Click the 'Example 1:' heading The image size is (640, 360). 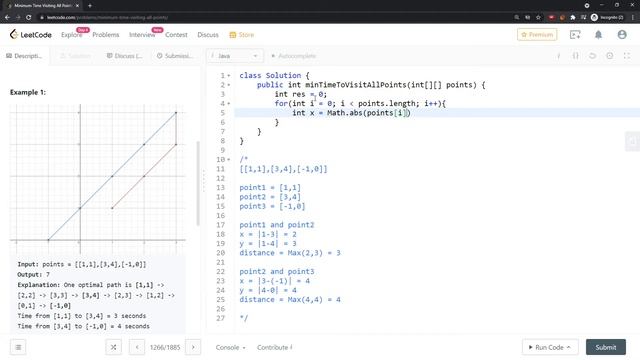click(28, 92)
